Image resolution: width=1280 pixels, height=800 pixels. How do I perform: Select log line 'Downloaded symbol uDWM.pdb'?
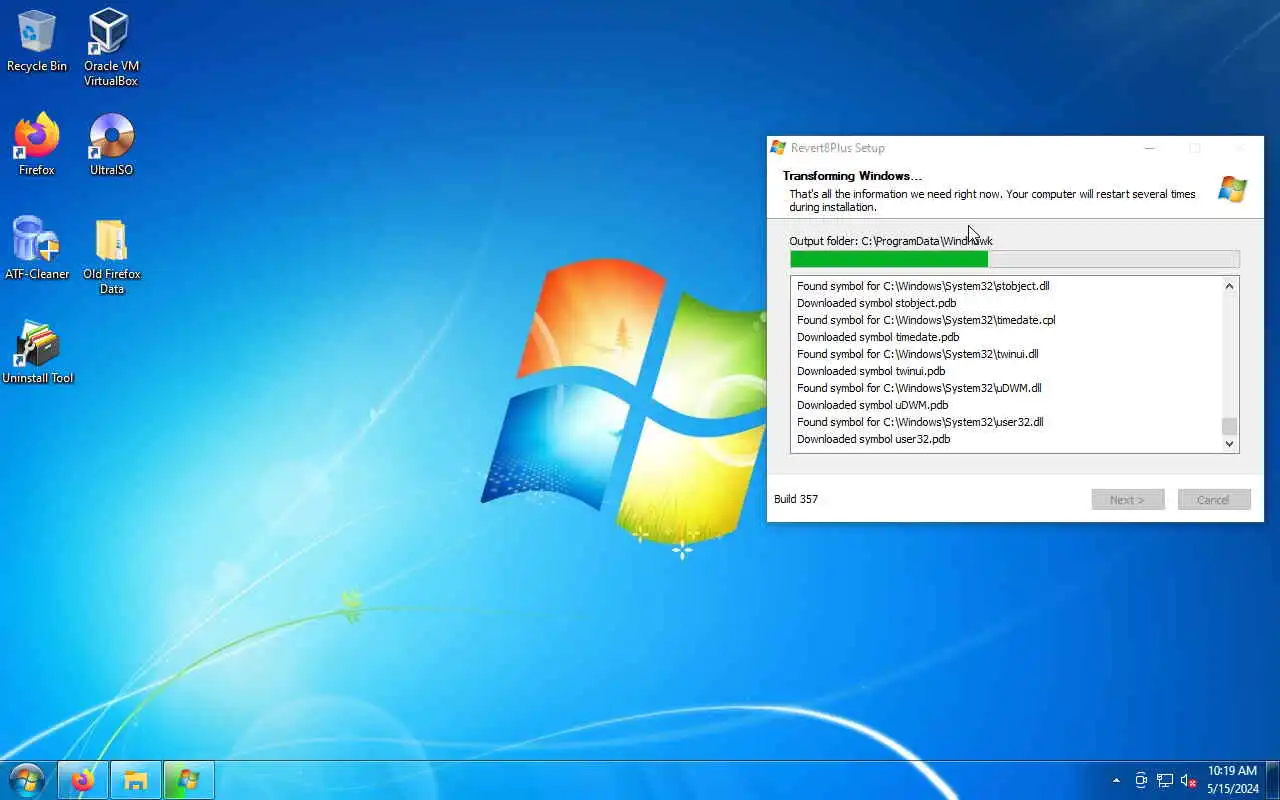point(872,405)
